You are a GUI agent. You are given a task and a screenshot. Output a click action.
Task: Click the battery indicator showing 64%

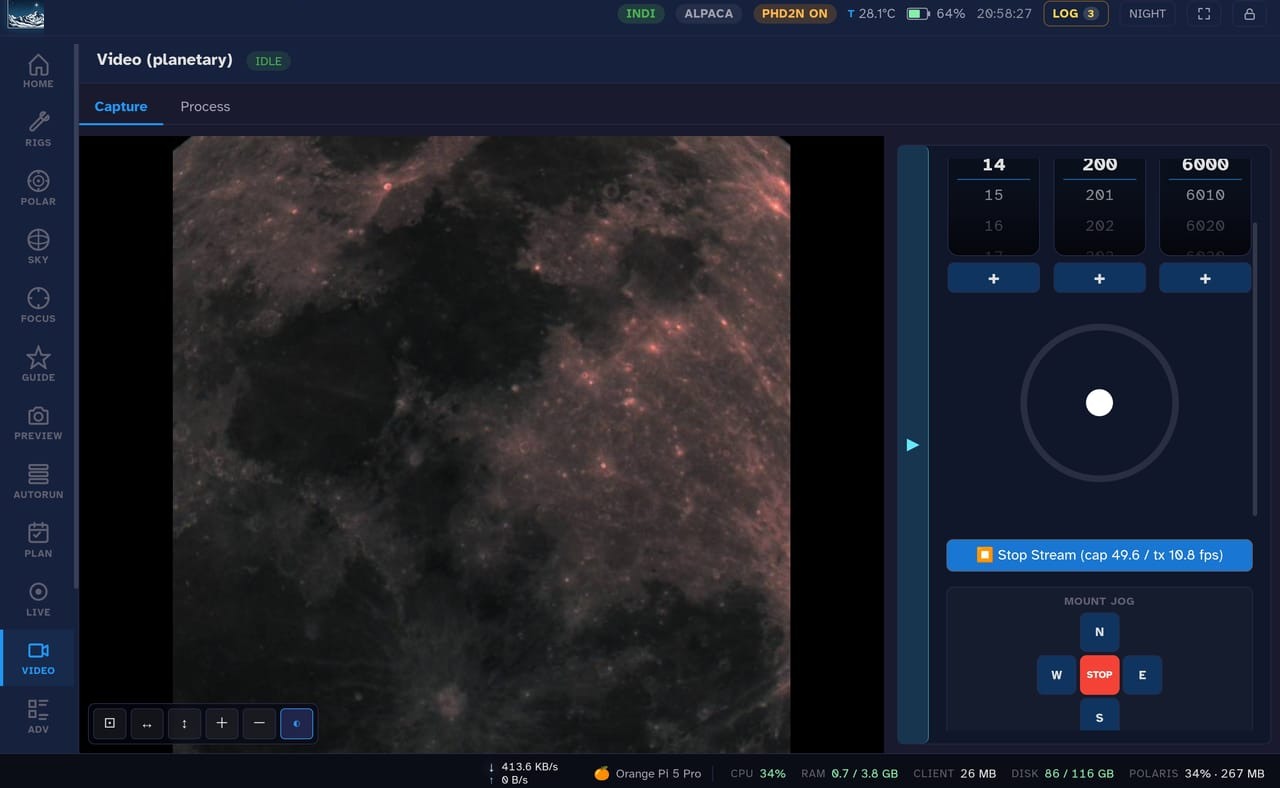pos(936,14)
